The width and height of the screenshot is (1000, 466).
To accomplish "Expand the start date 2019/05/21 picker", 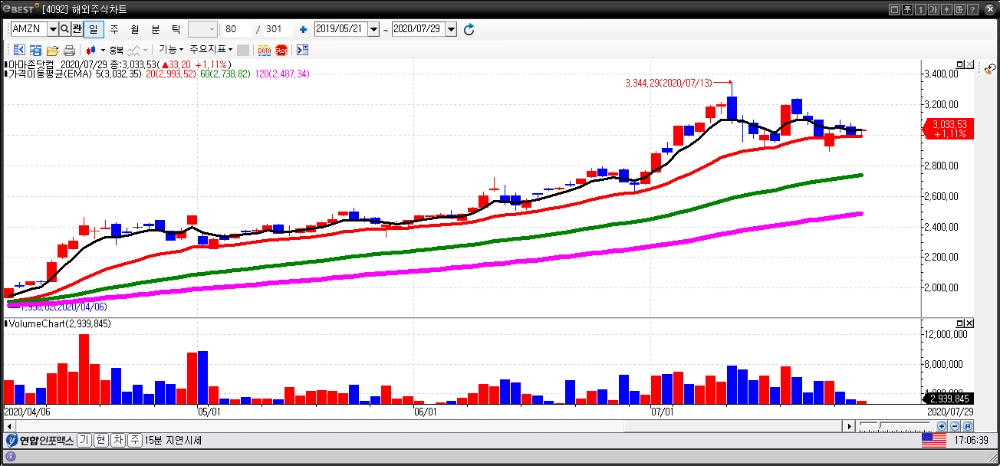I will (x=374, y=29).
